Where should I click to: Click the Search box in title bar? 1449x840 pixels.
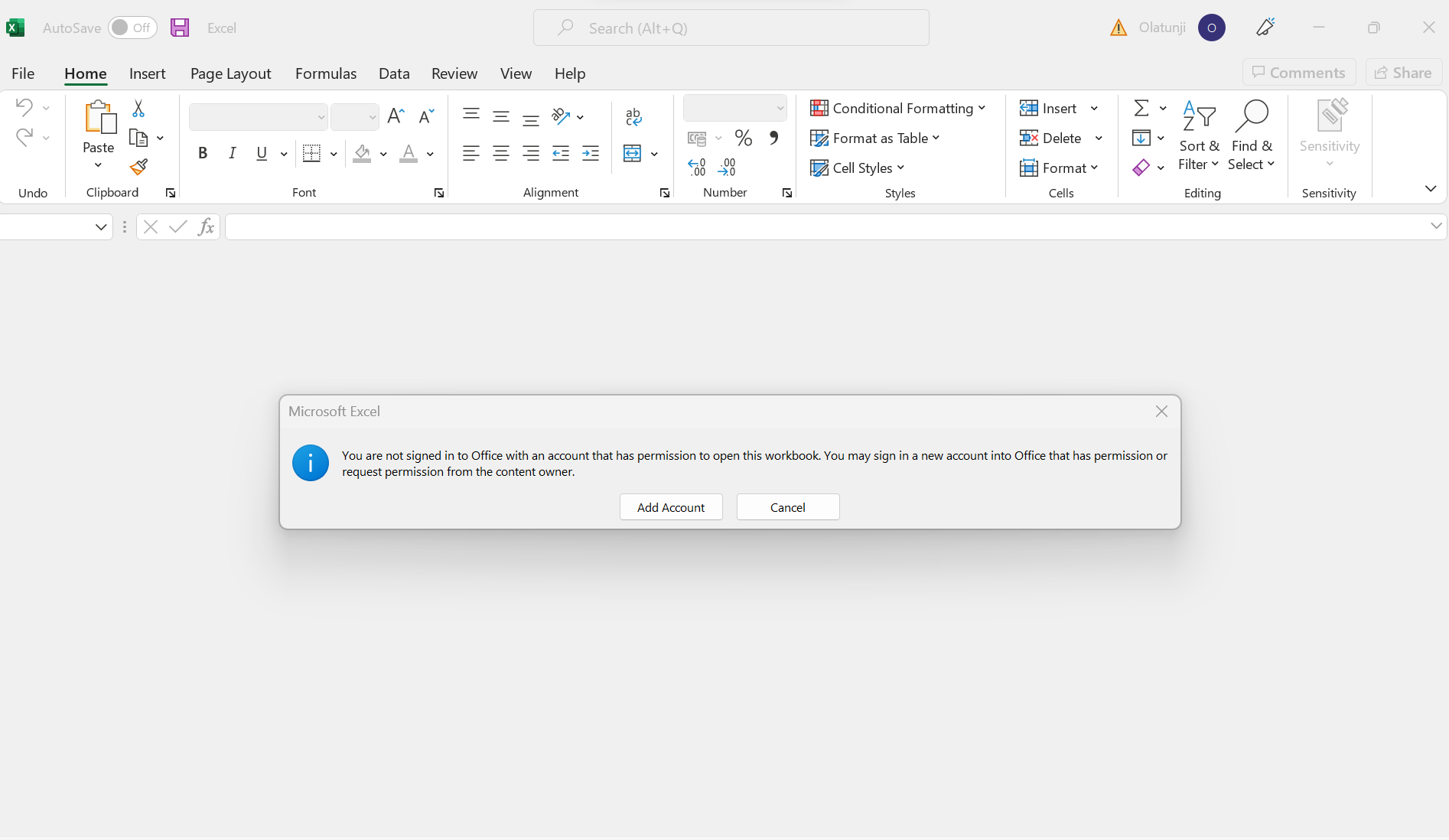point(731,28)
